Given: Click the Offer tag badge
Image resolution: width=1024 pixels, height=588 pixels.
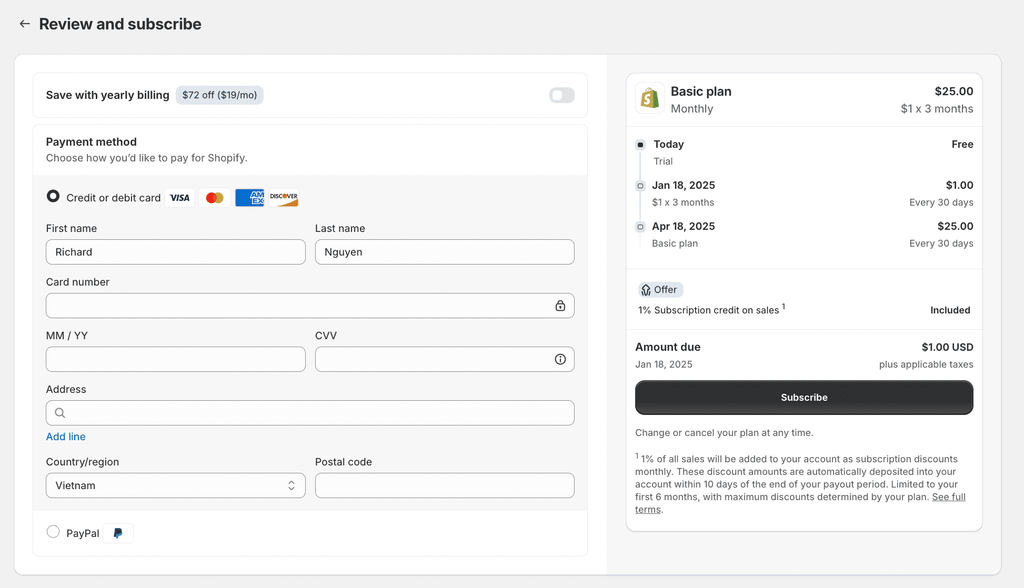Looking at the screenshot, I should point(660,289).
